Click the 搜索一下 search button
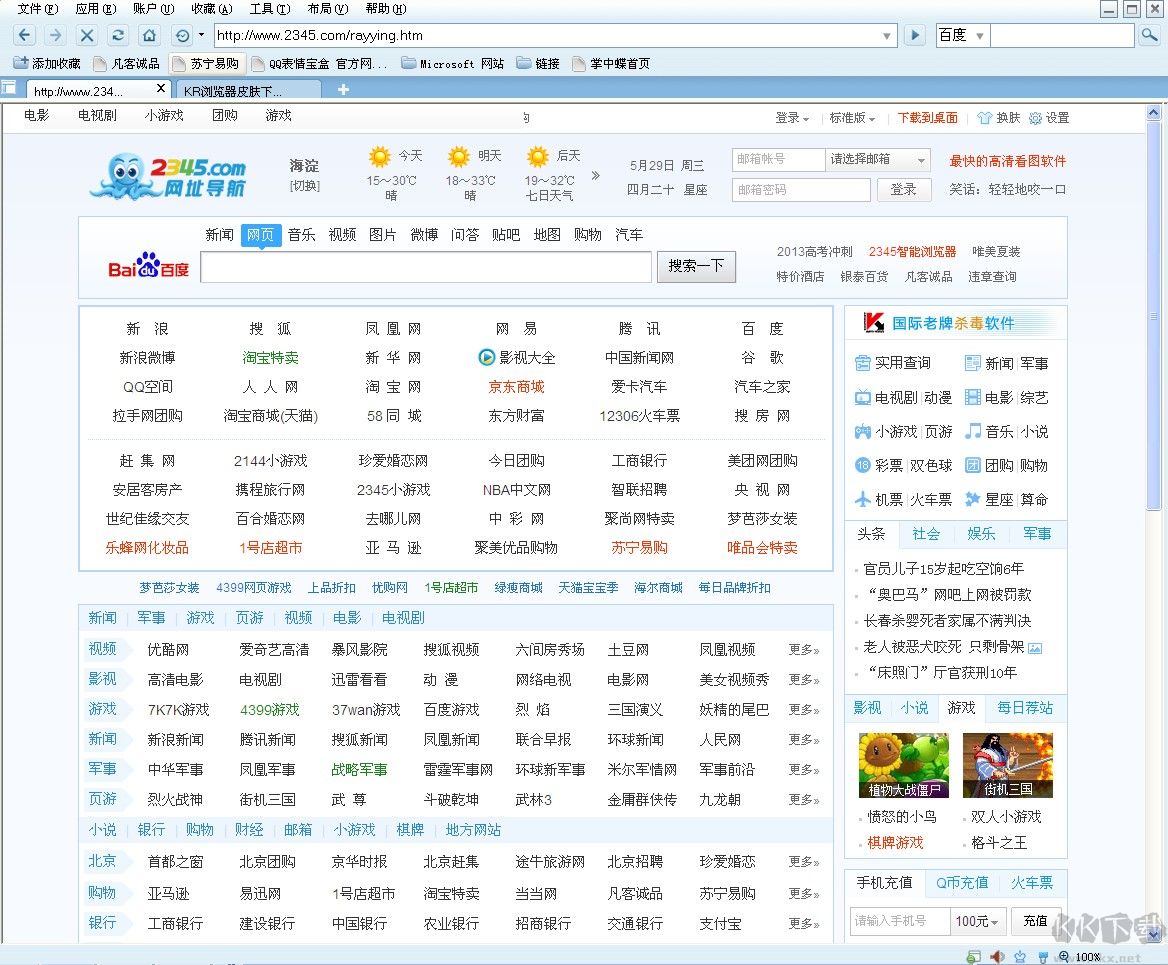Image resolution: width=1168 pixels, height=965 pixels. pos(696,266)
